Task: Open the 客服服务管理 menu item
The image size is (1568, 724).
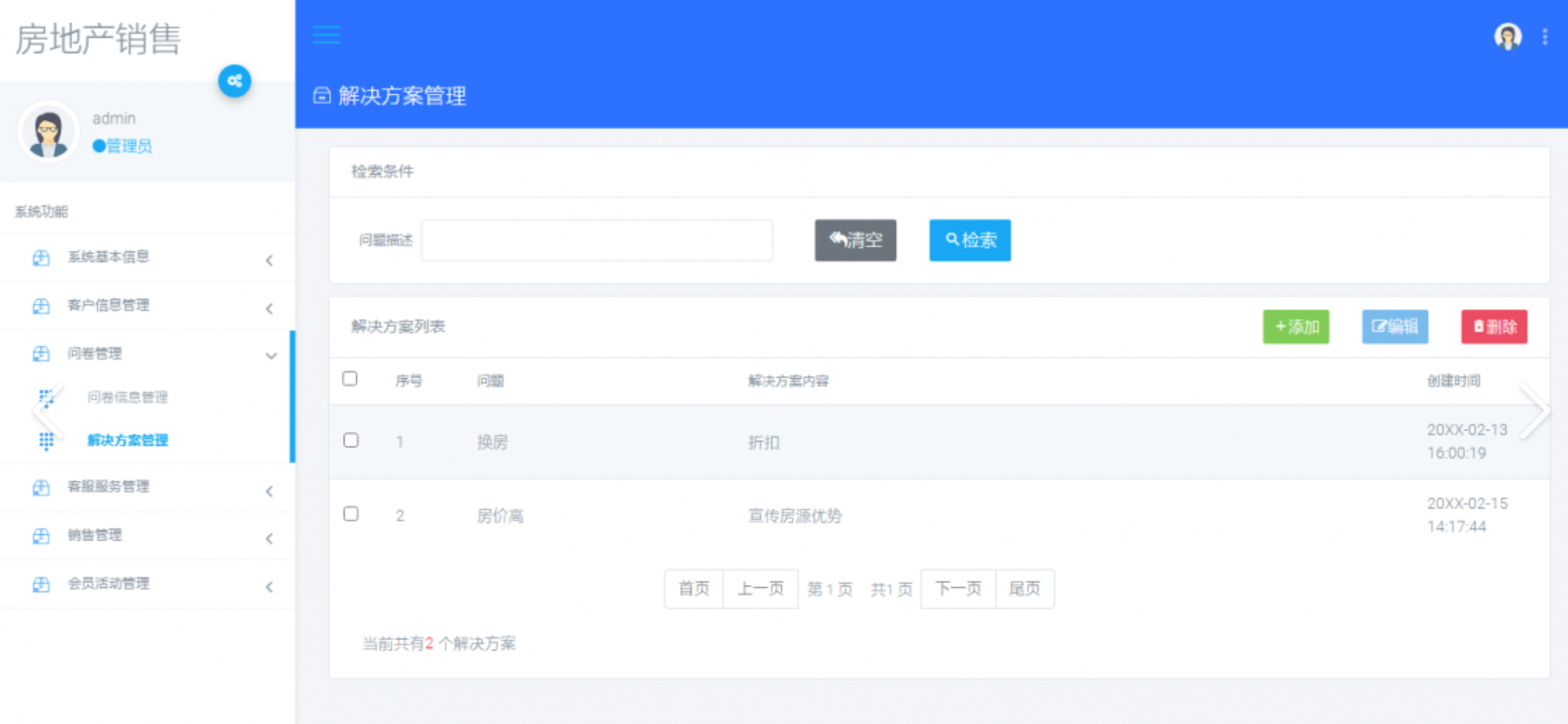Action: point(109,486)
